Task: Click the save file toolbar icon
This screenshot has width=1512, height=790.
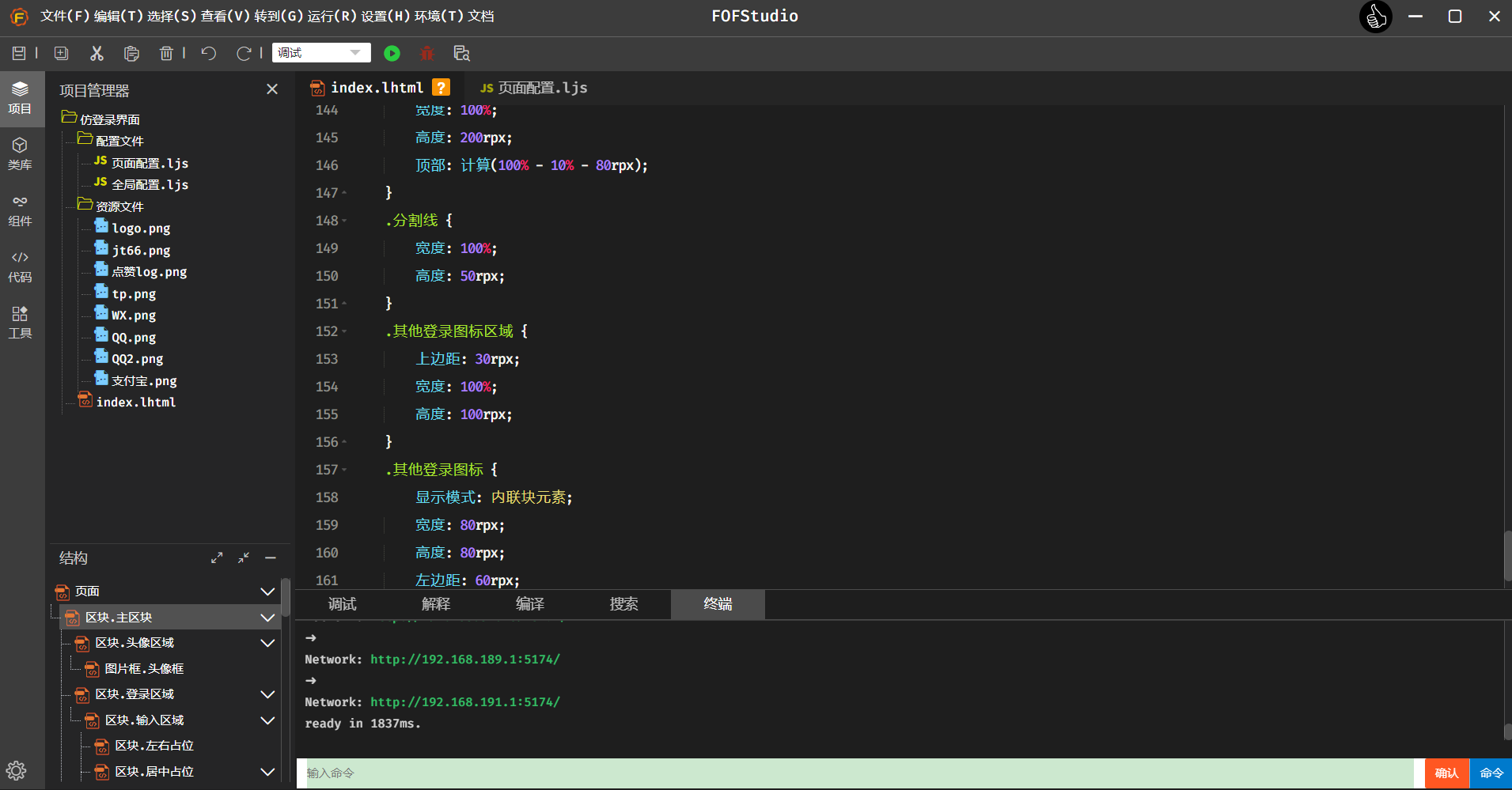Action: point(19,53)
